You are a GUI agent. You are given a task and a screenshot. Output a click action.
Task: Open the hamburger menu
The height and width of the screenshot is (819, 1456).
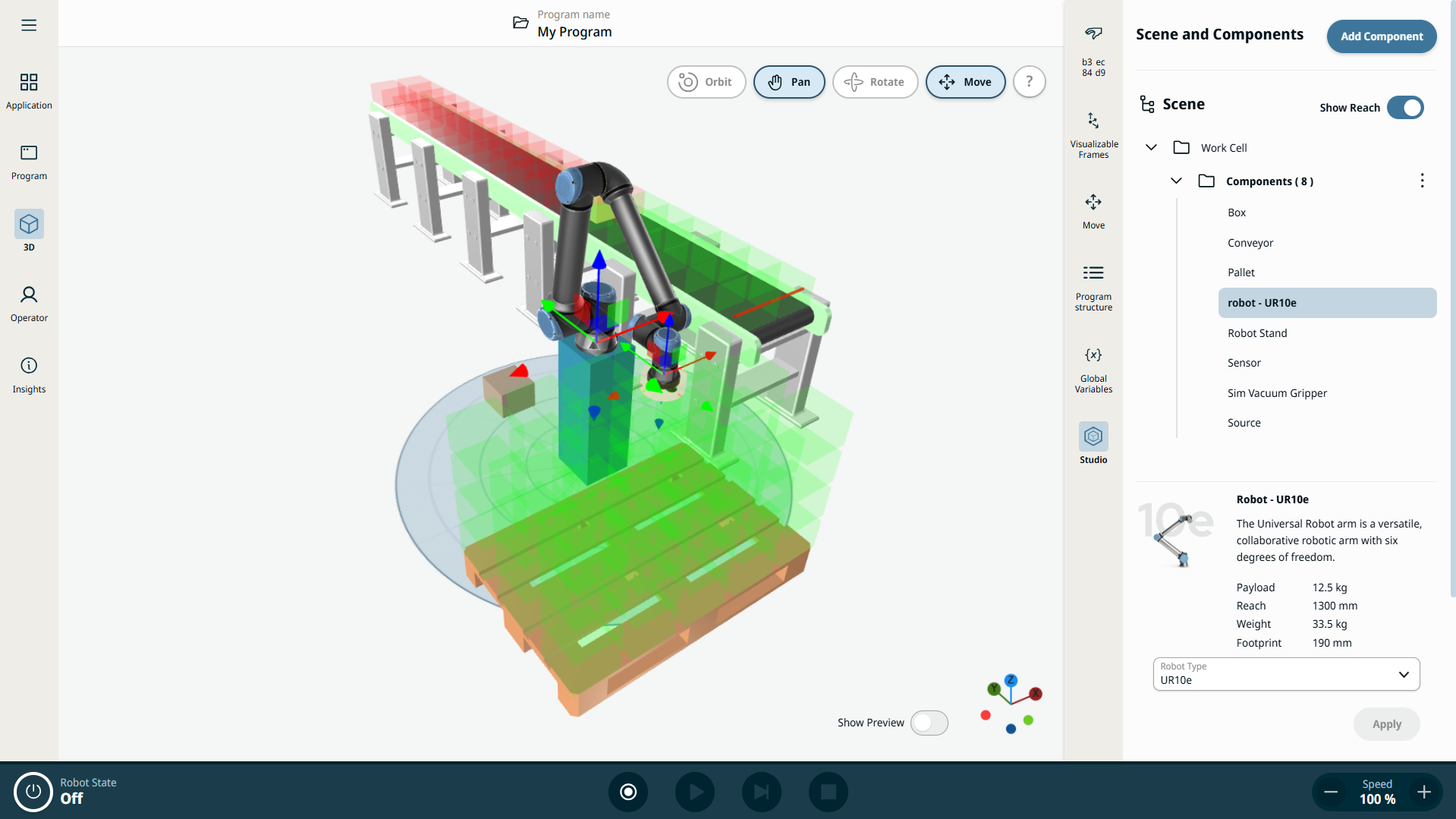pyautogui.click(x=29, y=25)
